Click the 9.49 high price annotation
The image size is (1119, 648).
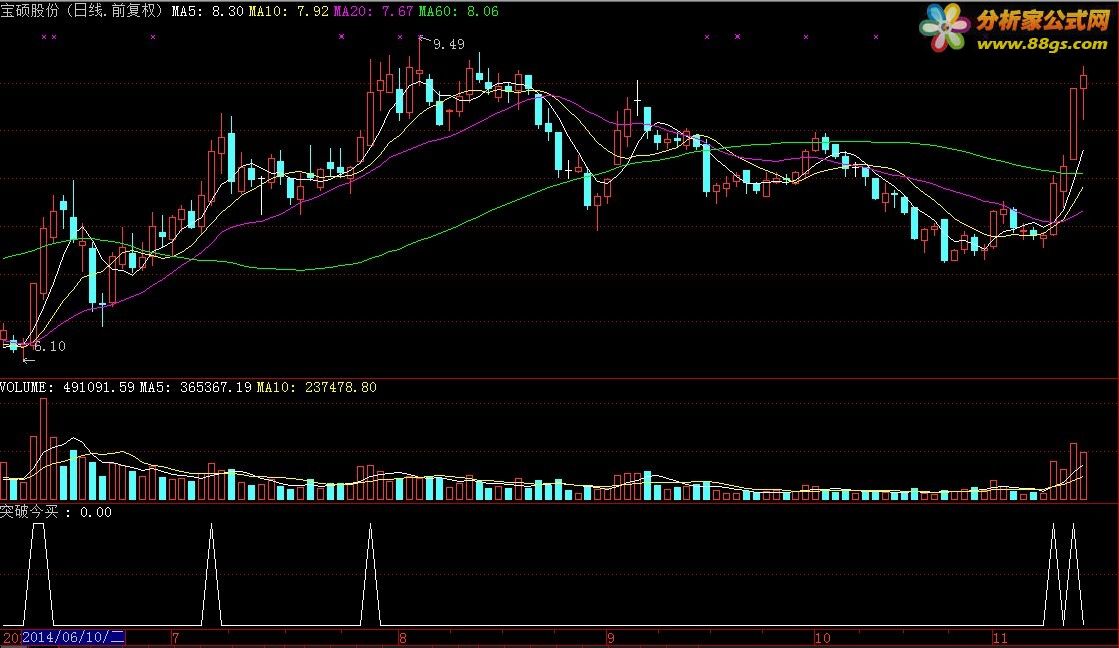coord(449,44)
